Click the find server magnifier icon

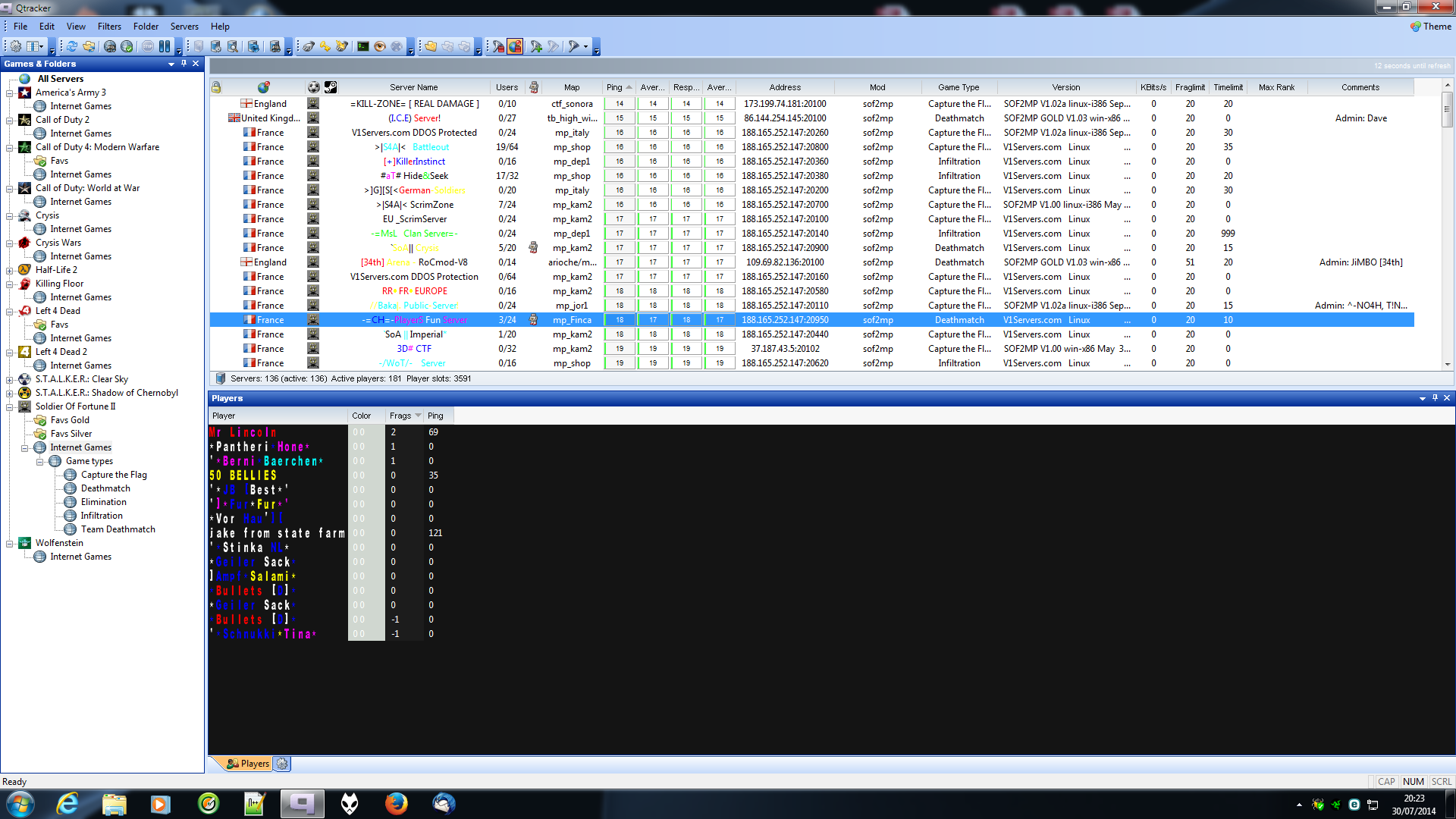point(233,47)
